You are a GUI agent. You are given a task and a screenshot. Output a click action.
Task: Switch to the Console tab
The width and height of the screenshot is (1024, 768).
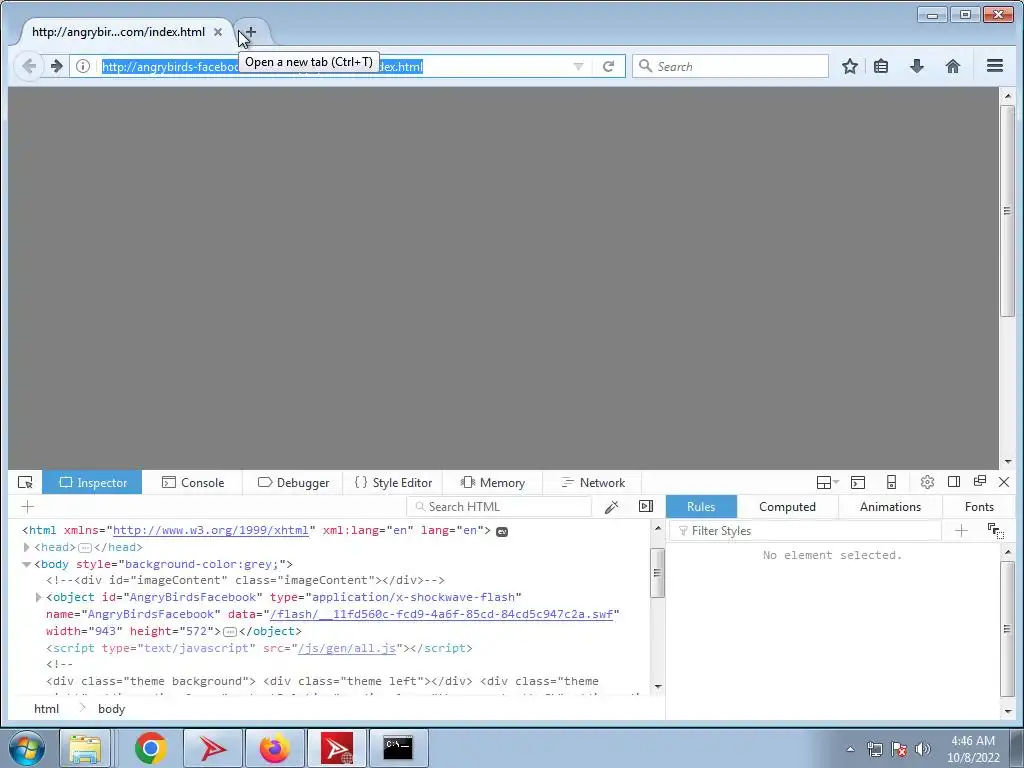193,483
